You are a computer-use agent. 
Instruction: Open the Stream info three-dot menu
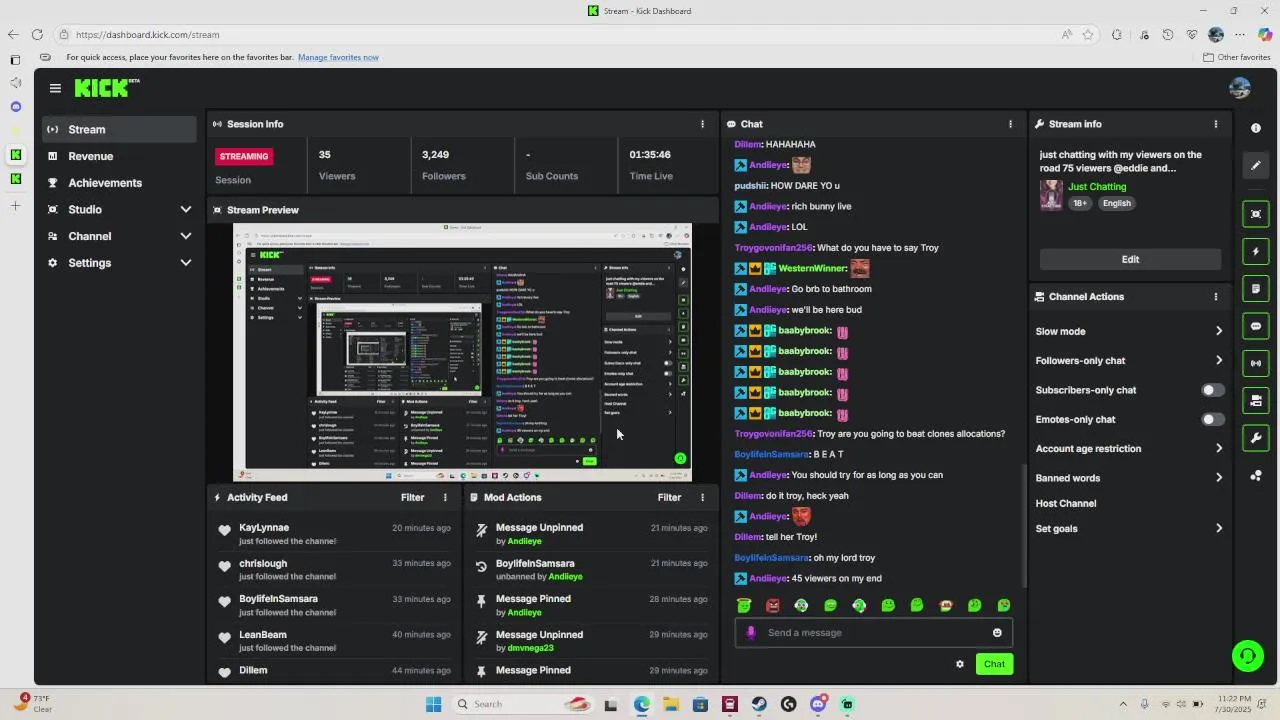1216,124
